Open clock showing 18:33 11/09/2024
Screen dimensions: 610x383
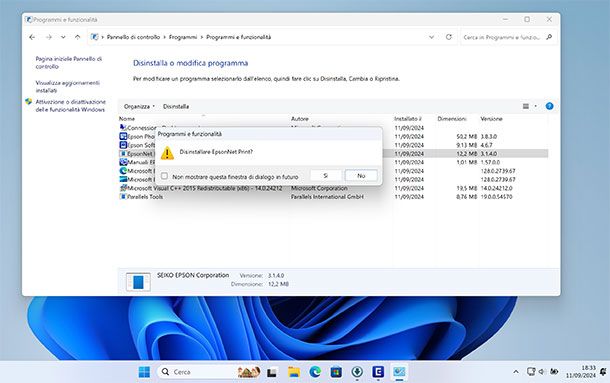click(581, 372)
